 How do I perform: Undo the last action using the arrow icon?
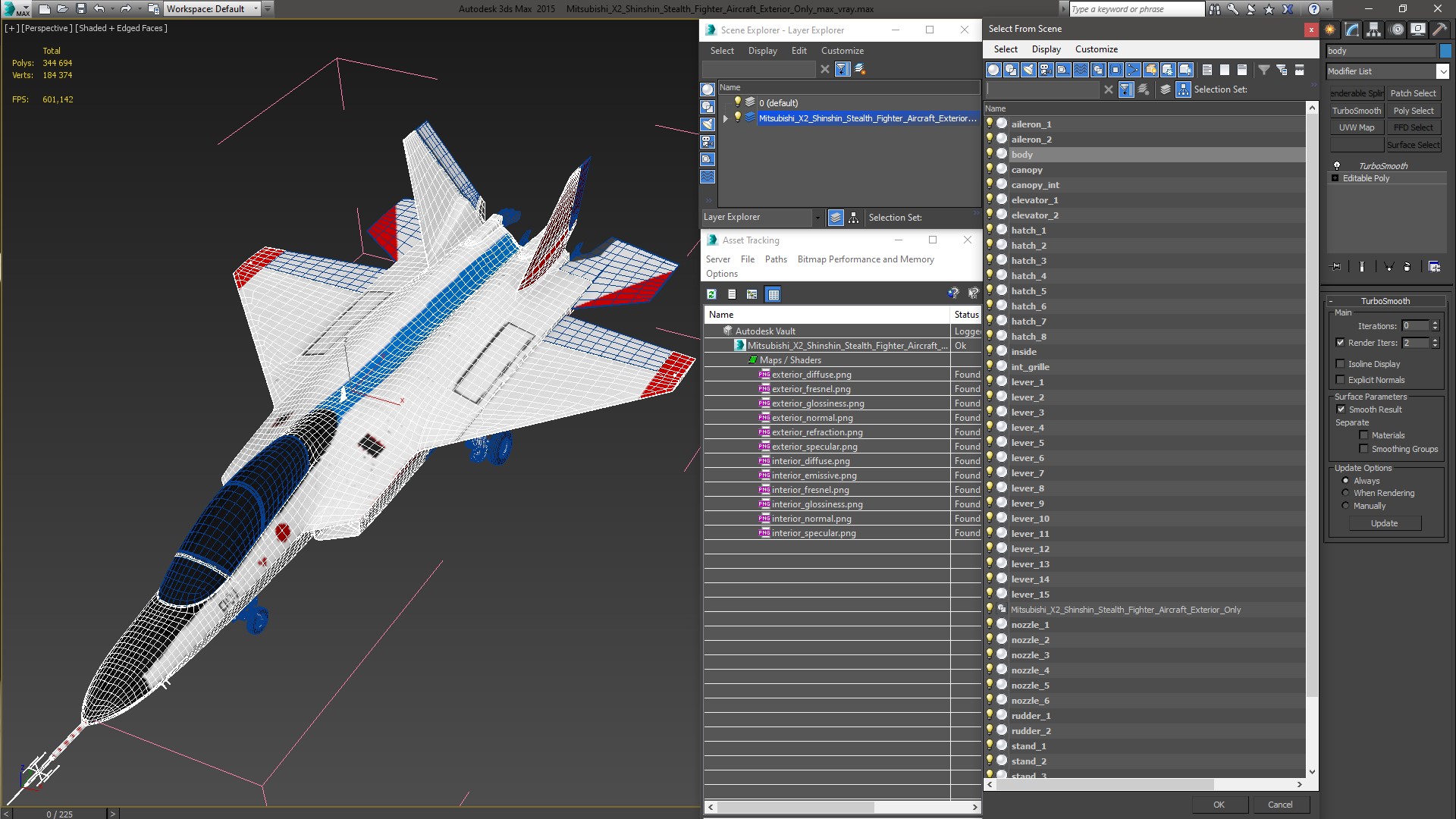(99, 9)
